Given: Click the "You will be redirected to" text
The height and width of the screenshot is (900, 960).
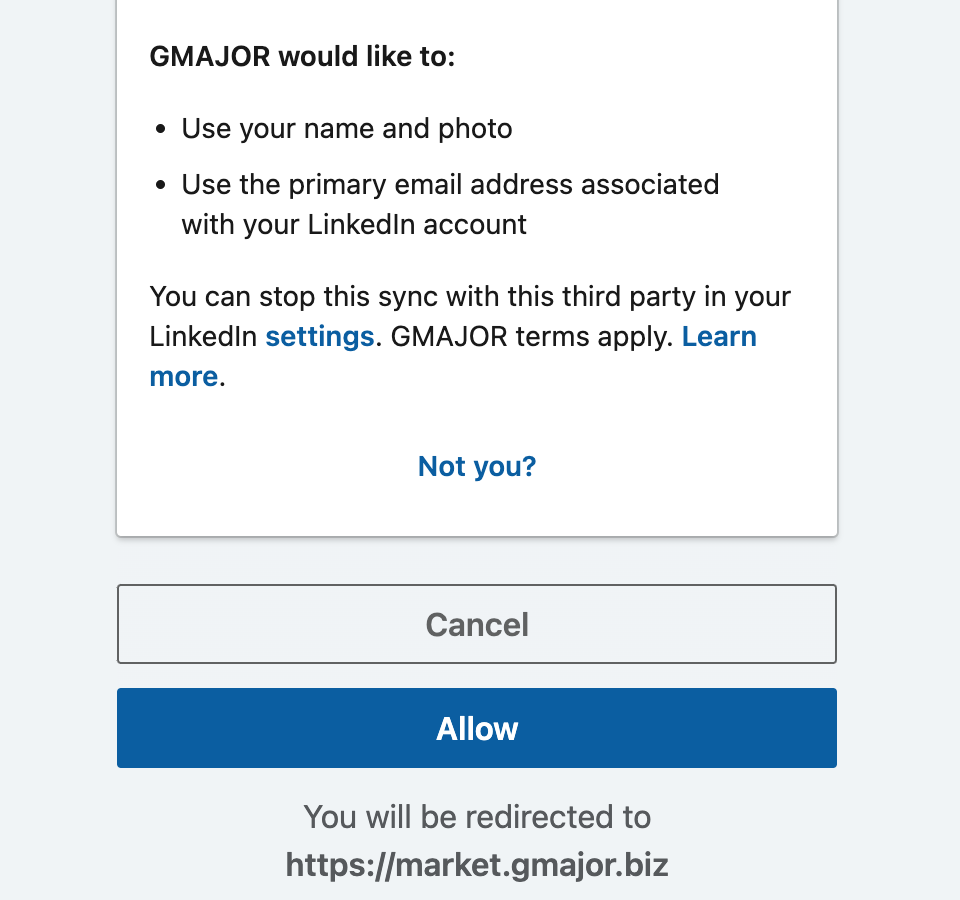Looking at the screenshot, I should pyautogui.click(x=477, y=817).
